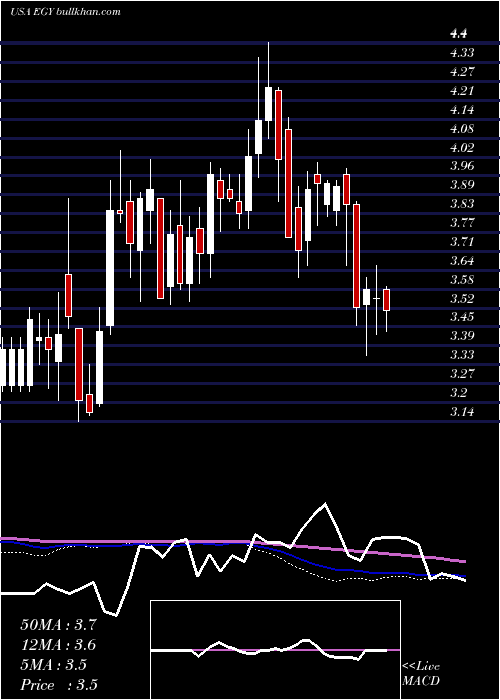Click the 3.2 price axis label
Image resolution: width=500 pixels, height=700 pixels.
459,393
